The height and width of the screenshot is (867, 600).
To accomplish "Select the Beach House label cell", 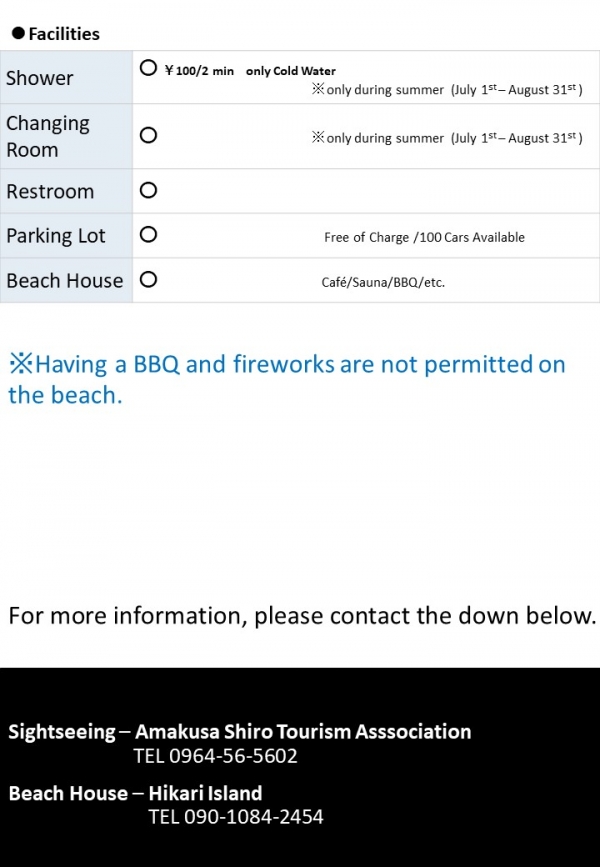I will tap(66, 280).
